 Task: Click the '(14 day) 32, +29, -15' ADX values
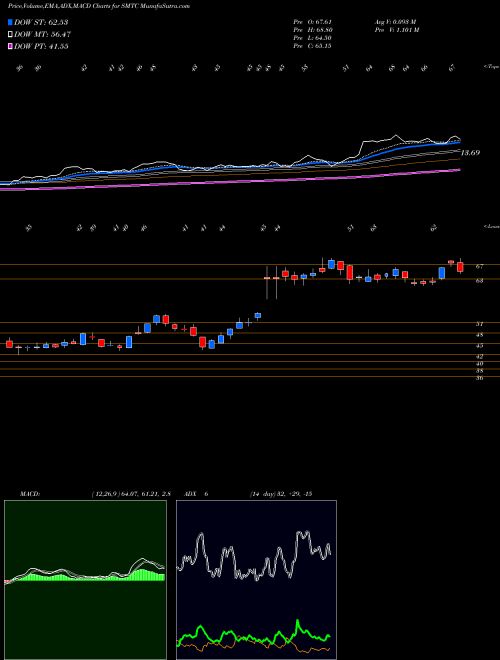(x=281, y=494)
